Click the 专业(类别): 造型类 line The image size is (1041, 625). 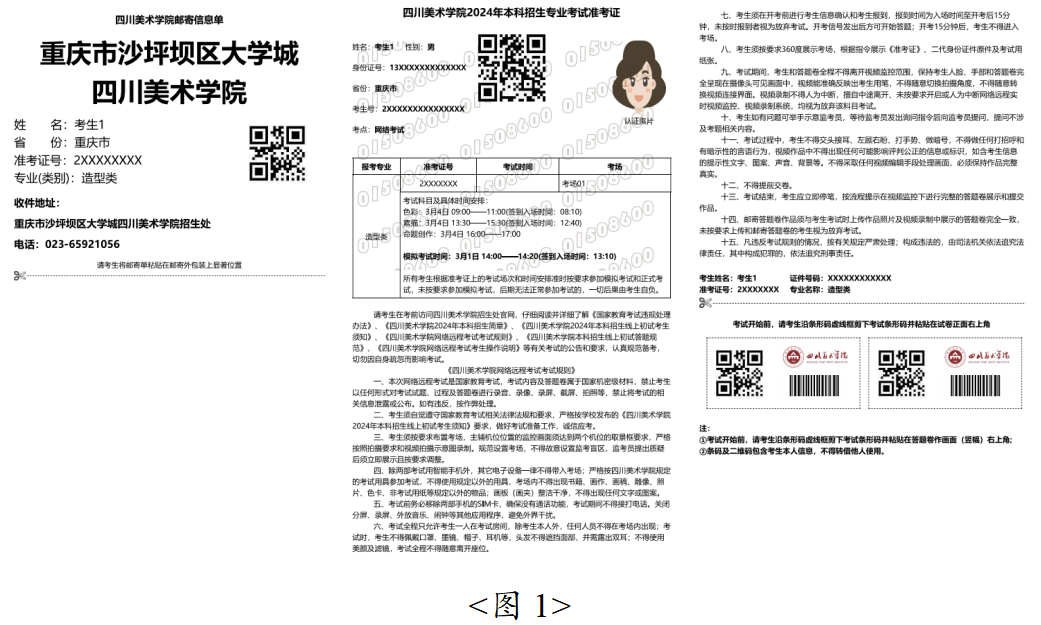tap(66, 178)
